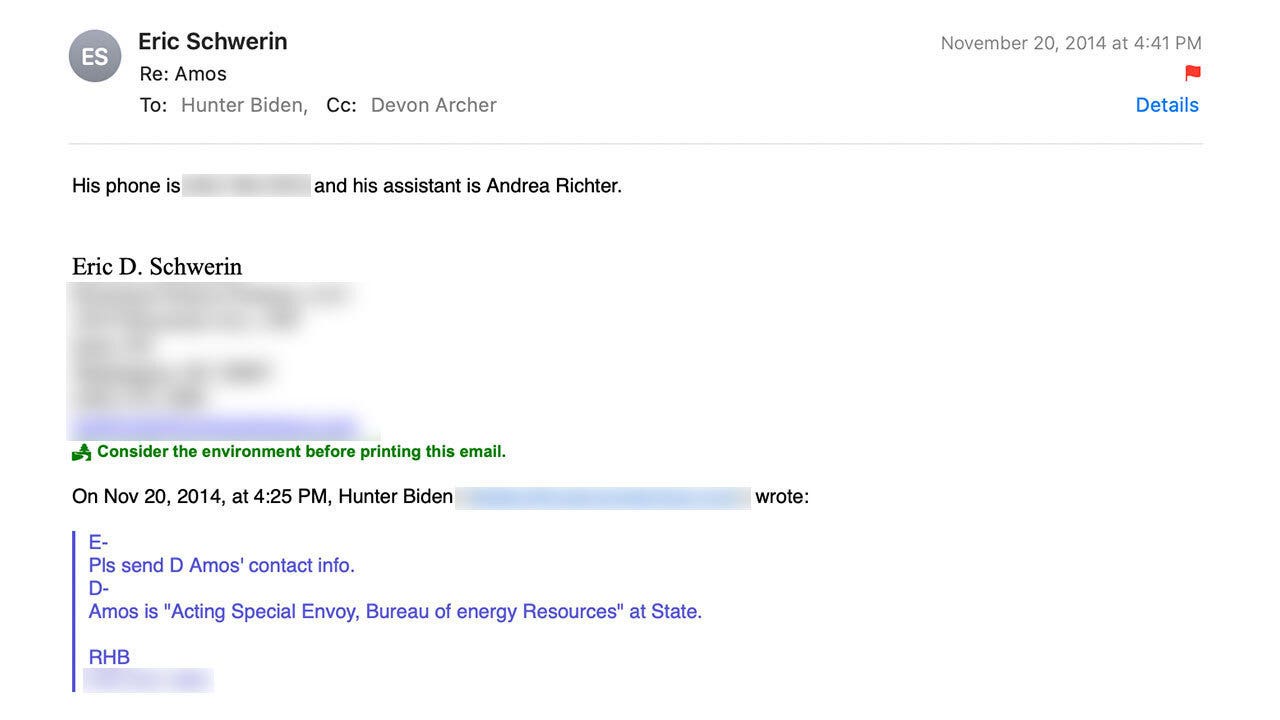
Task: Click the RHB initials in quoted message
Action: (x=109, y=657)
